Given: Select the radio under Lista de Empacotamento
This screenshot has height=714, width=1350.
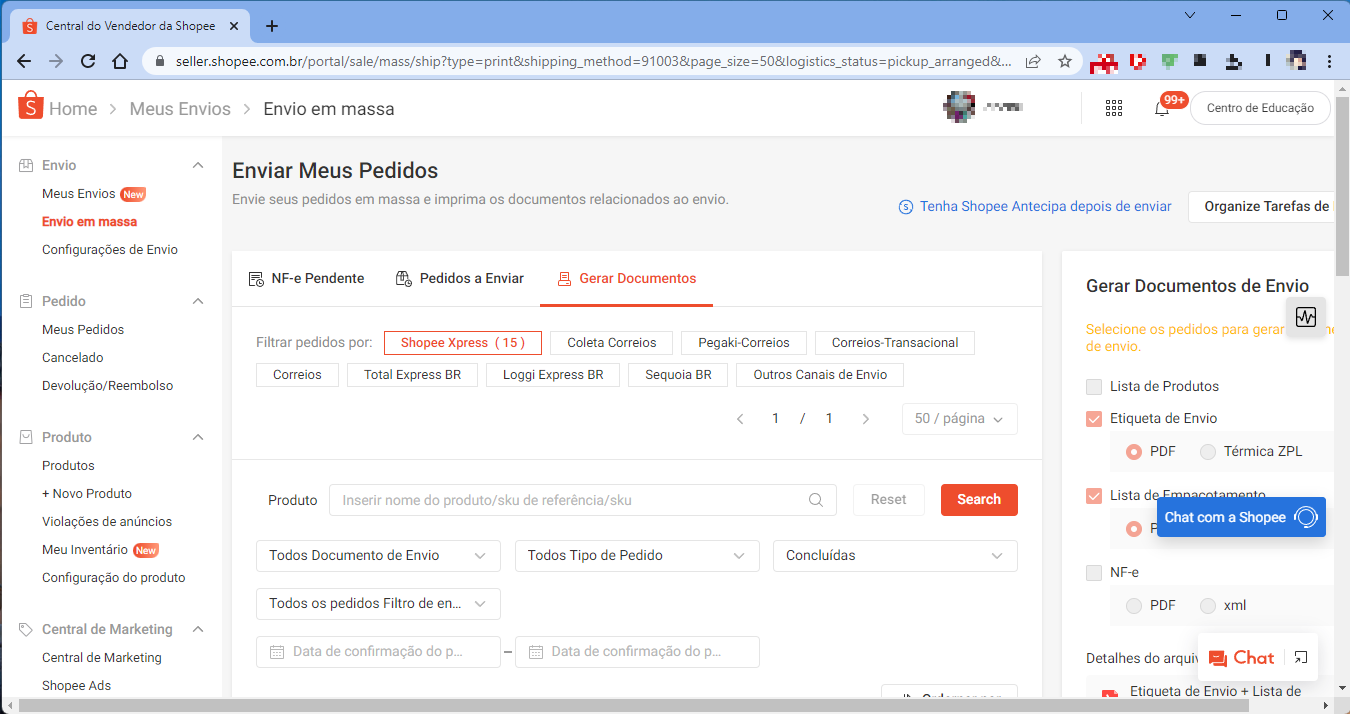Looking at the screenshot, I should 1134,529.
